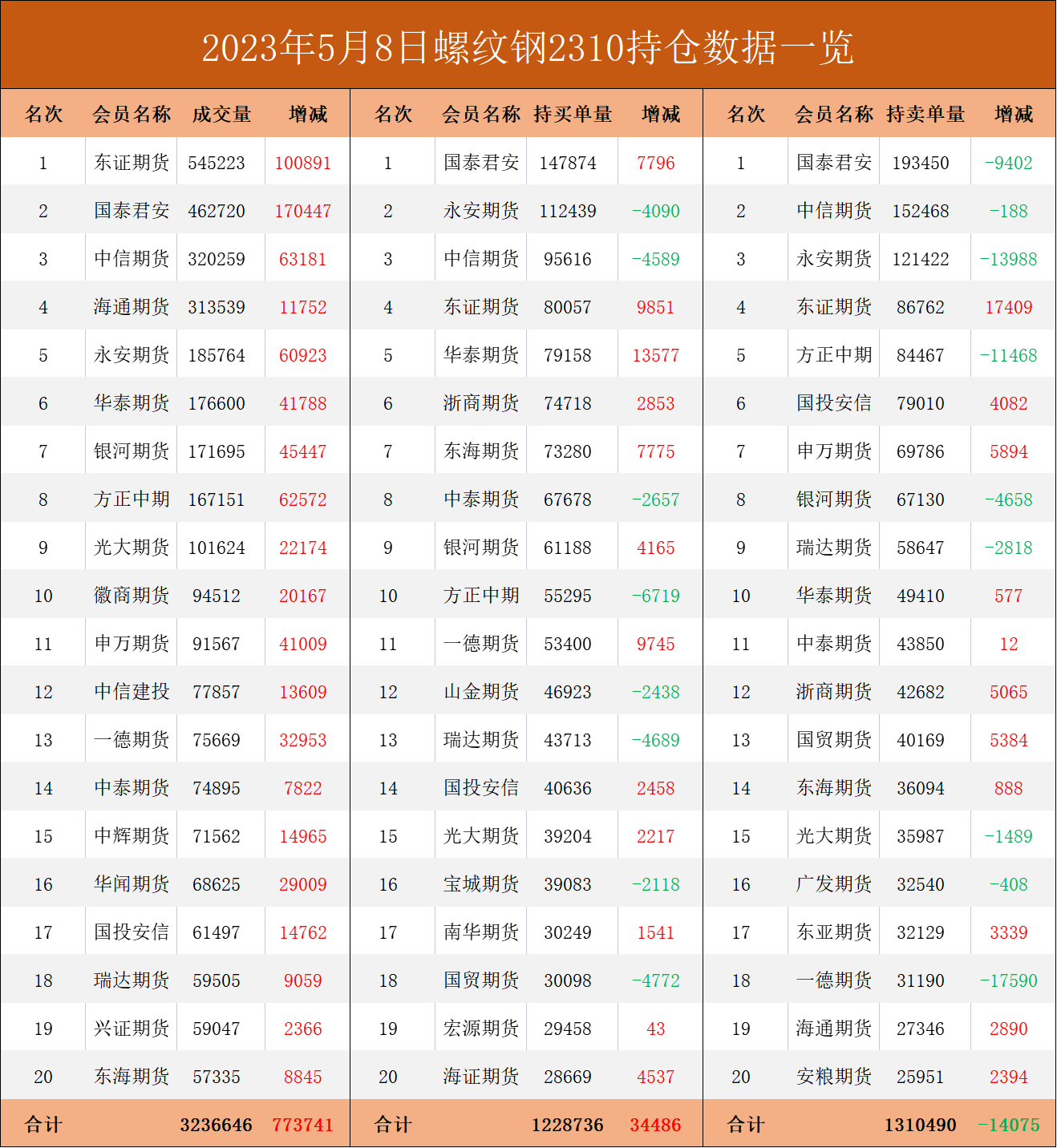
Task: Select the change value 60923
Action: pyautogui.click(x=303, y=355)
